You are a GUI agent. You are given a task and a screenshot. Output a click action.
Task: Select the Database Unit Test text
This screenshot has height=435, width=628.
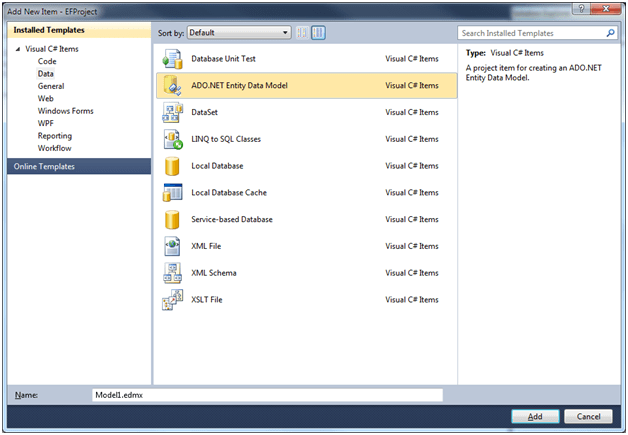(x=223, y=59)
